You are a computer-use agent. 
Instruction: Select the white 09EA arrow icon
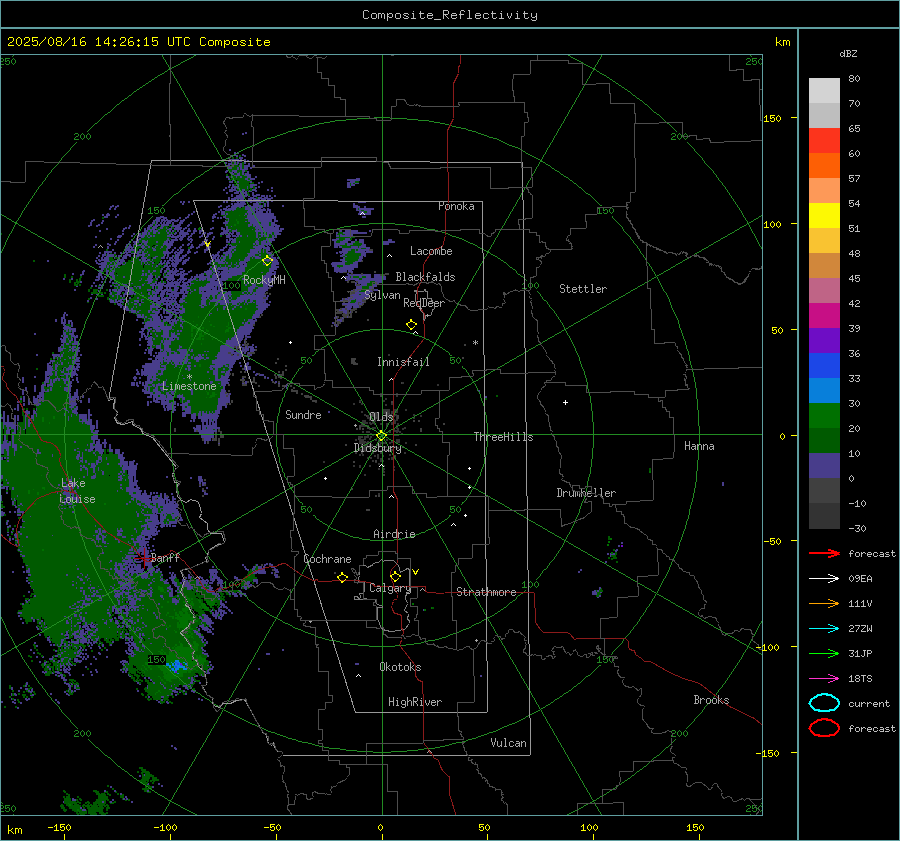coord(824,579)
